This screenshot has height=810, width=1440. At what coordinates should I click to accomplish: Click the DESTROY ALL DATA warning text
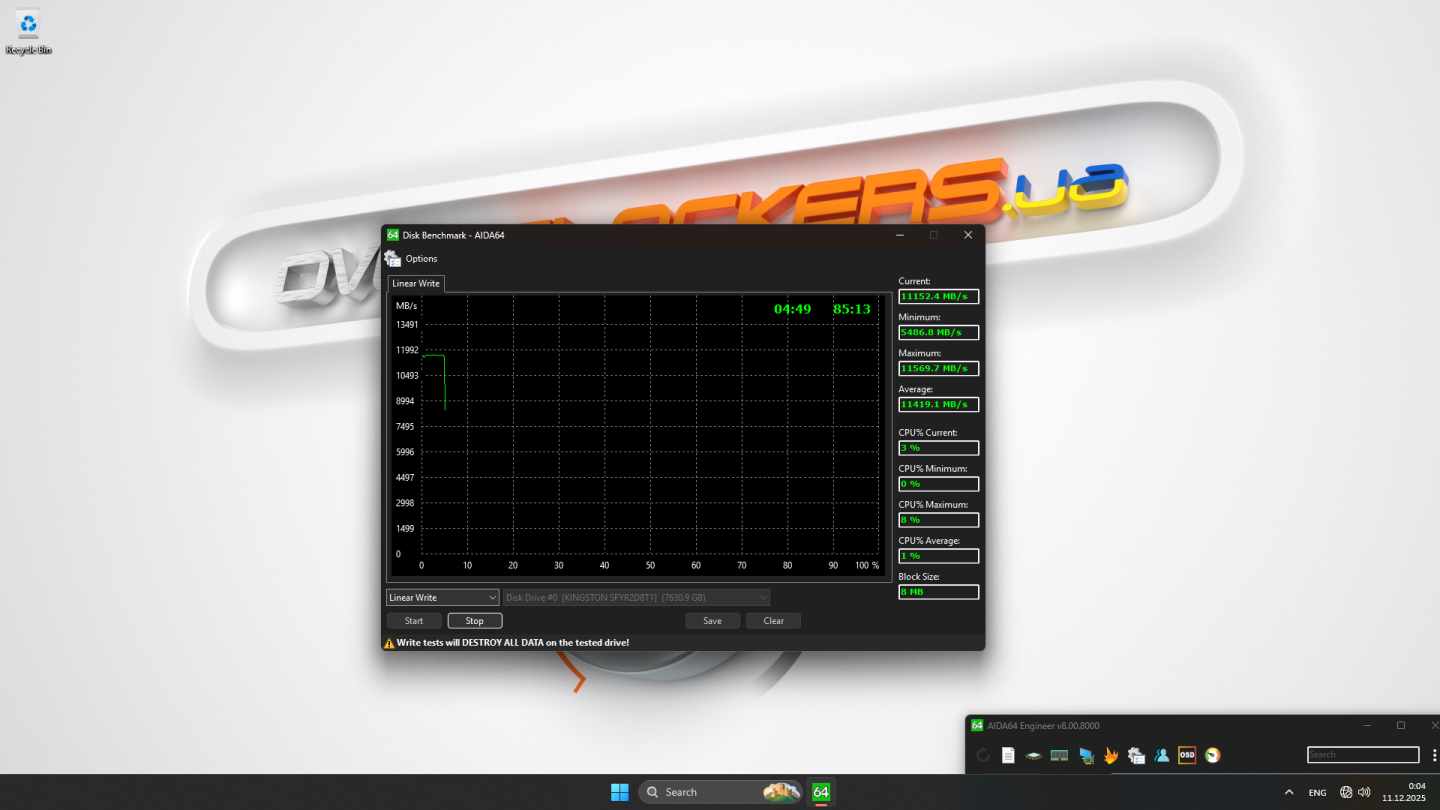[x=513, y=643]
